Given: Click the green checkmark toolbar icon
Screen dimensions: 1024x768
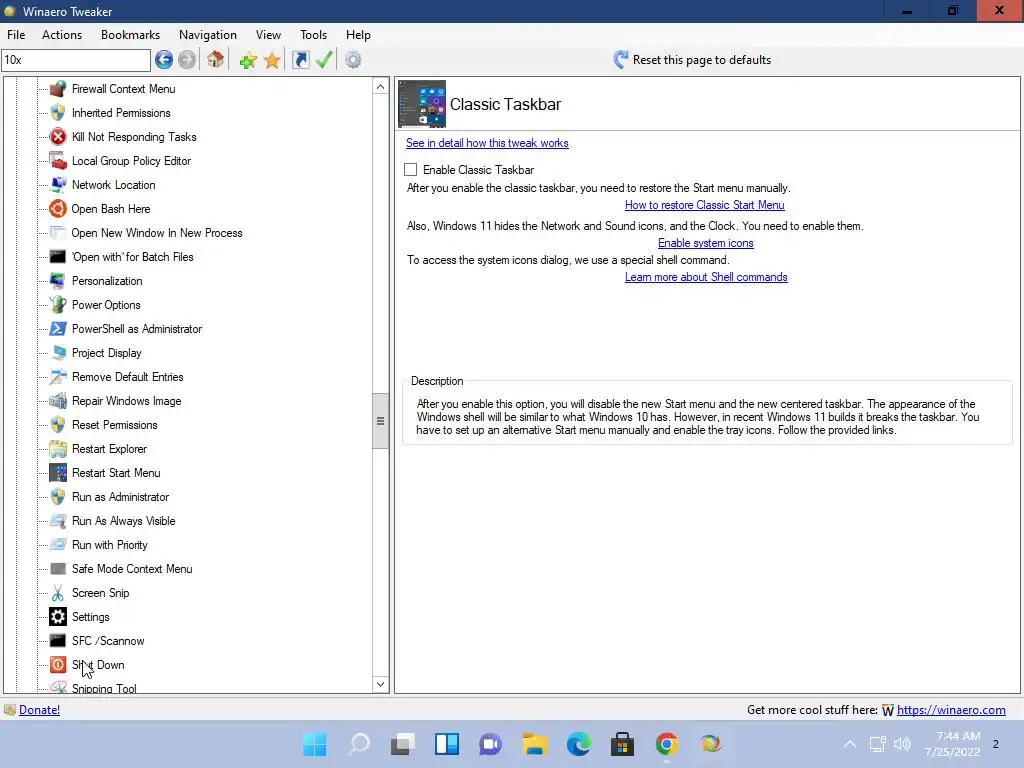Looking at the screenshot, I should click(x=324, y=60).
